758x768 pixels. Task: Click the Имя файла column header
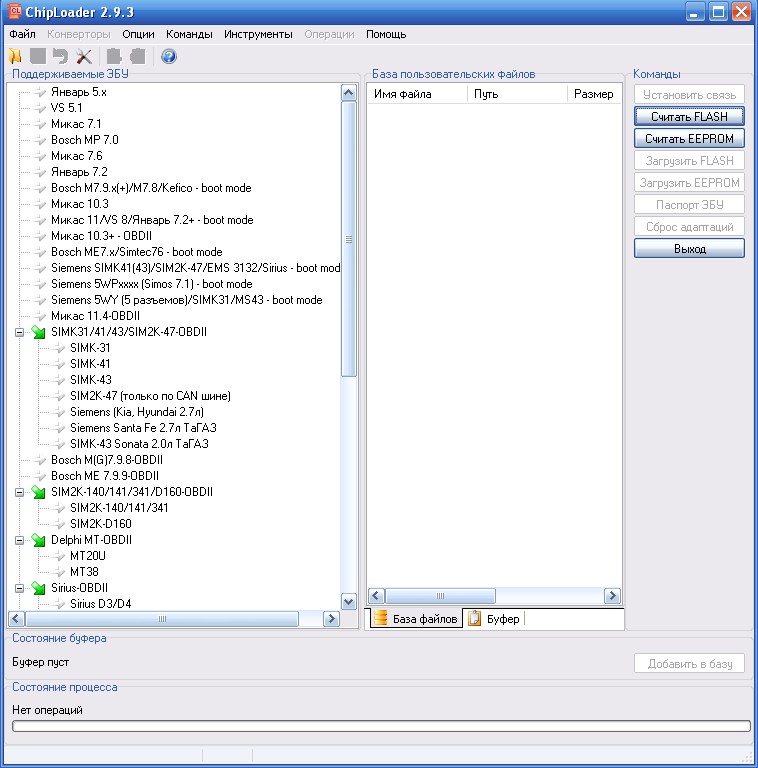(x=417, y=94)
